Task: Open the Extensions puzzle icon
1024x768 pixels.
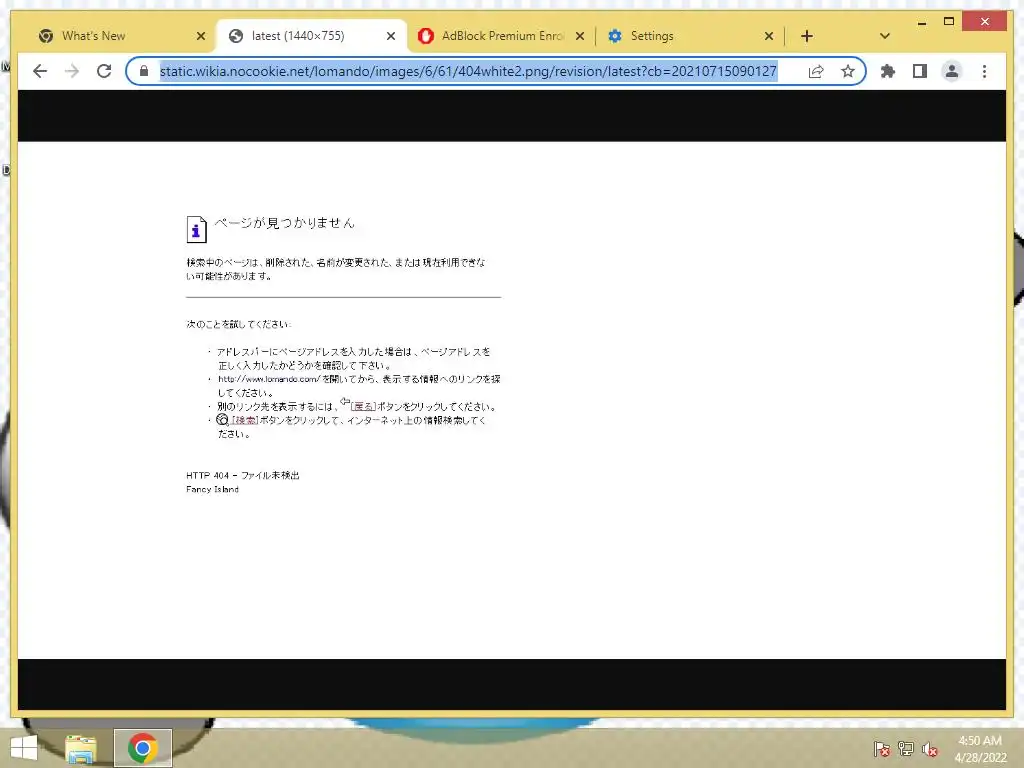Action: pos(888,71)
